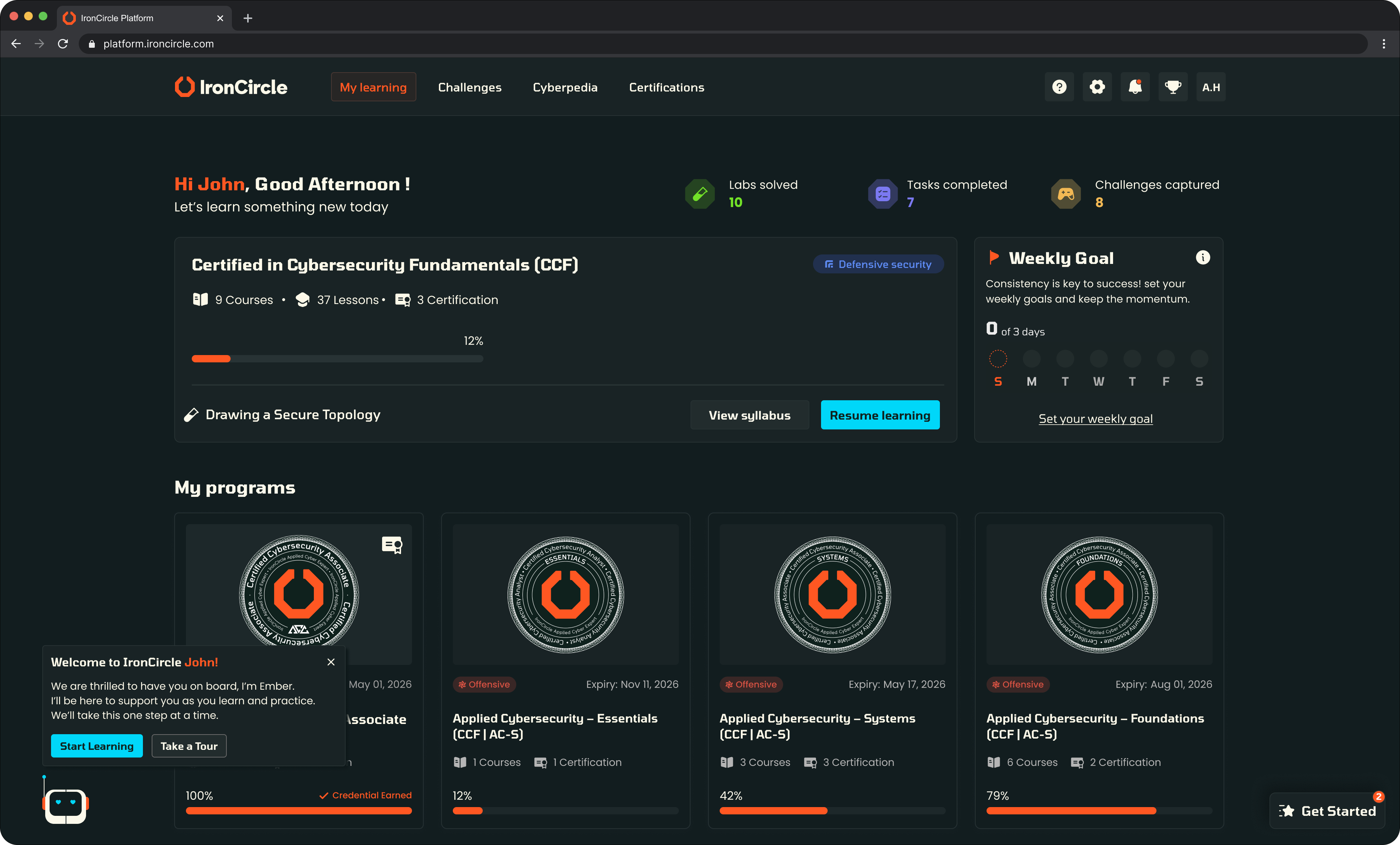Click the CCF 12% progress bar

coord(337,359)
